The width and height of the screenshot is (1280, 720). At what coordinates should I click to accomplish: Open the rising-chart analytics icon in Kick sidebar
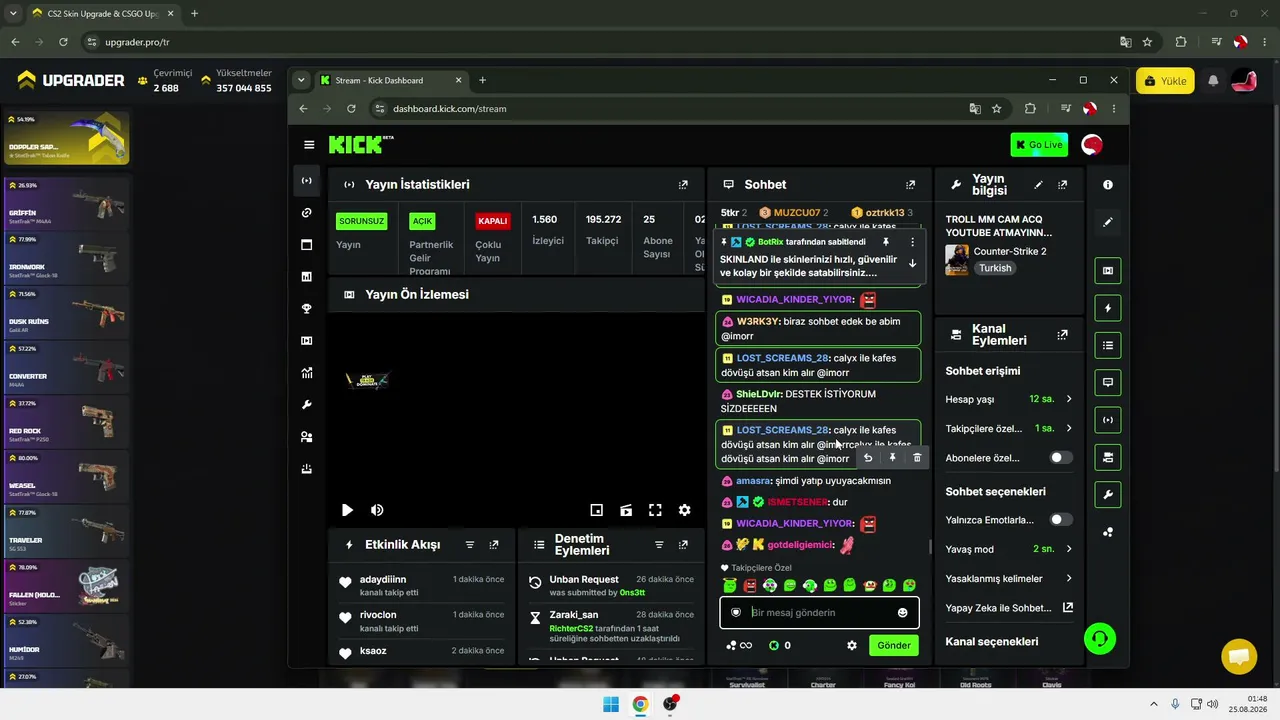point(307,373)
